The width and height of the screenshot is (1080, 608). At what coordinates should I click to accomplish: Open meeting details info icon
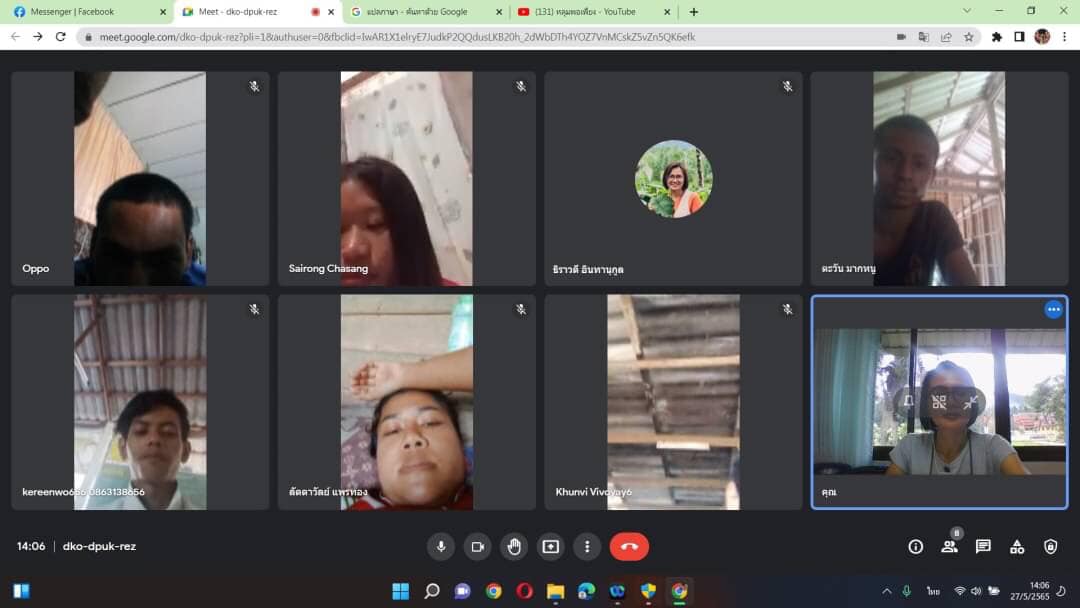pyautogui.click(x=915, y=546)
